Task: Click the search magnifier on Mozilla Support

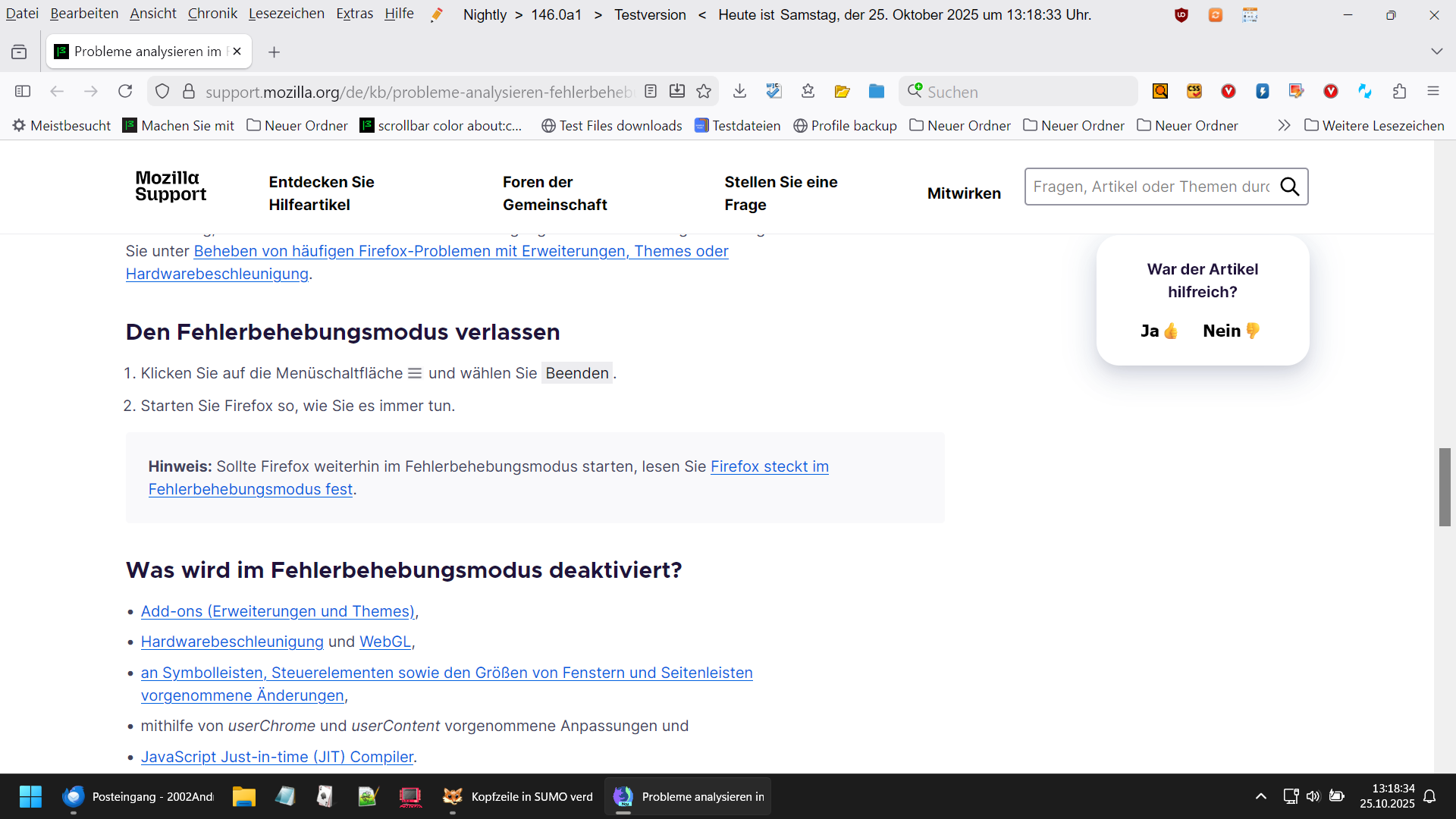Action: click(x=1289, y=187)
